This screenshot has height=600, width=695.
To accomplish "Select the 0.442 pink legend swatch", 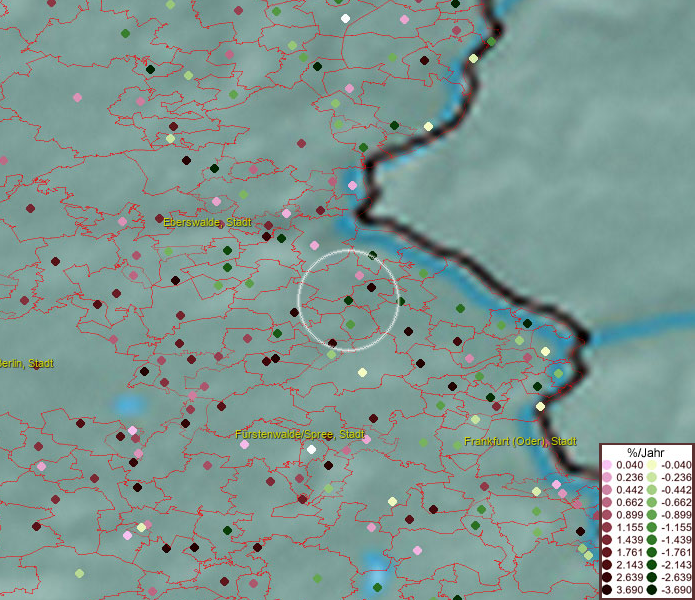I will (x=607, y=490).
